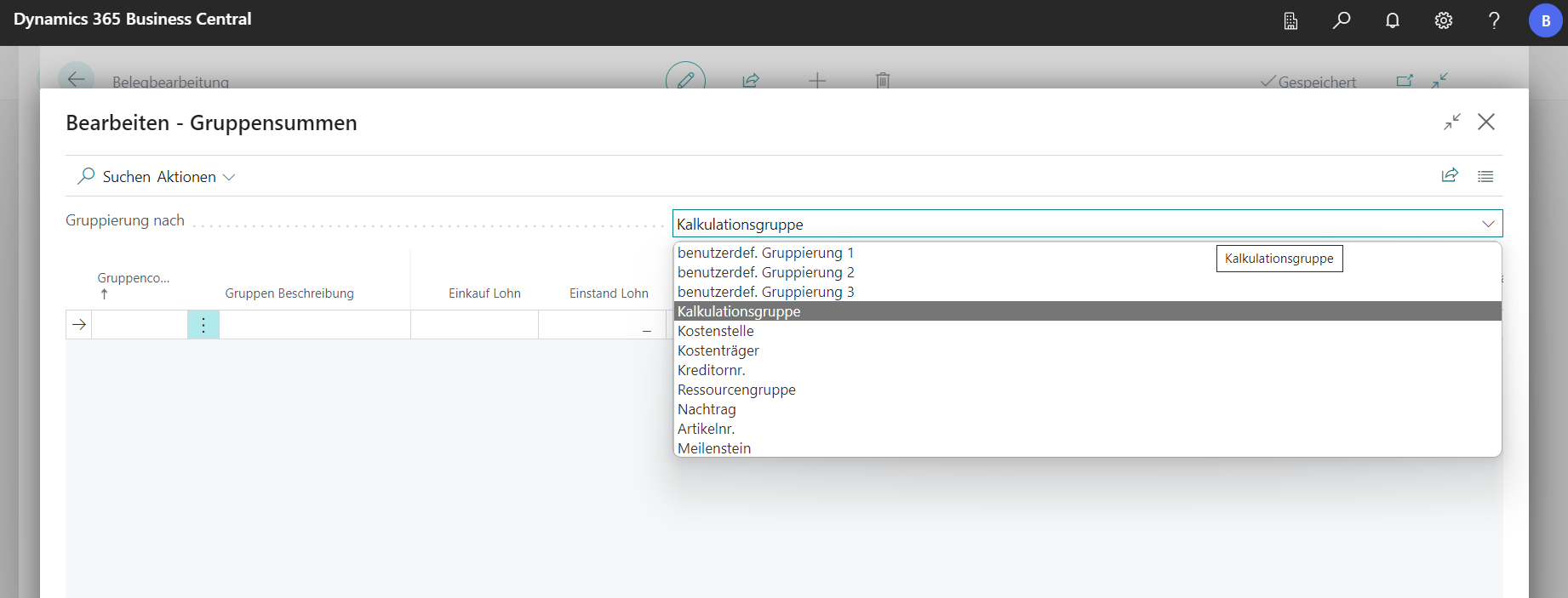Viewport: 1568px width, 598px height.
Task: Choose Kostenstelle from the list
Action: coord(716,331)
